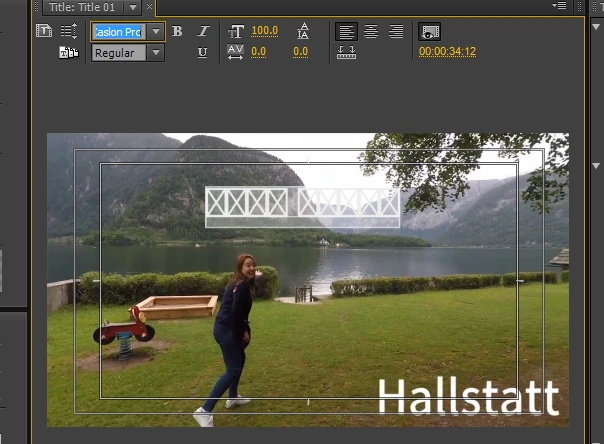
Task: Toggle Bold formatting
Action: click(177, 31)
